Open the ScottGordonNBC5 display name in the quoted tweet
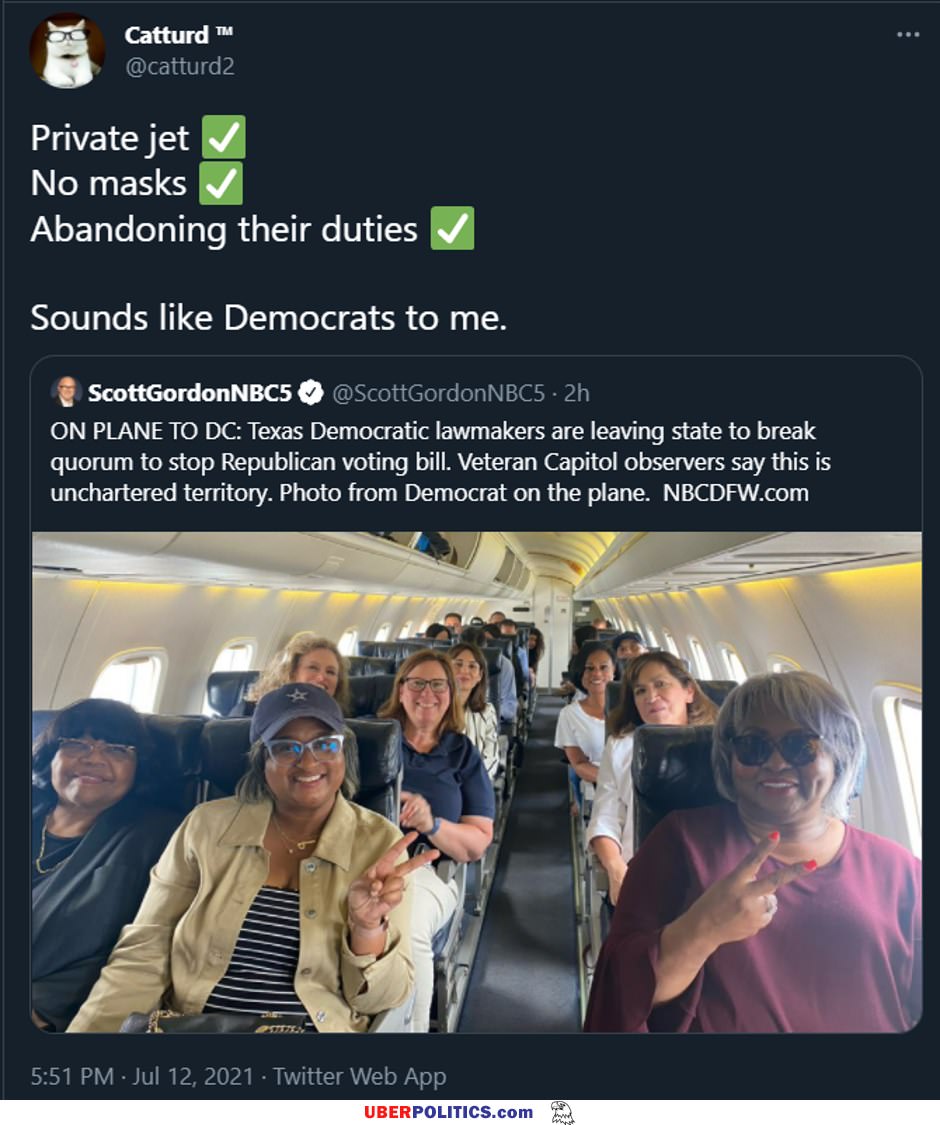 coord(190,393)
